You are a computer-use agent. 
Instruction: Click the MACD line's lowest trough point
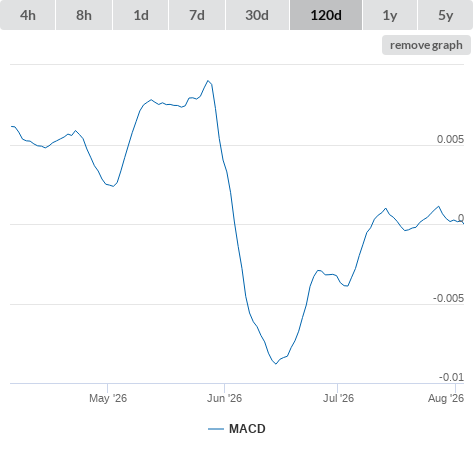(x=276, y=364)
